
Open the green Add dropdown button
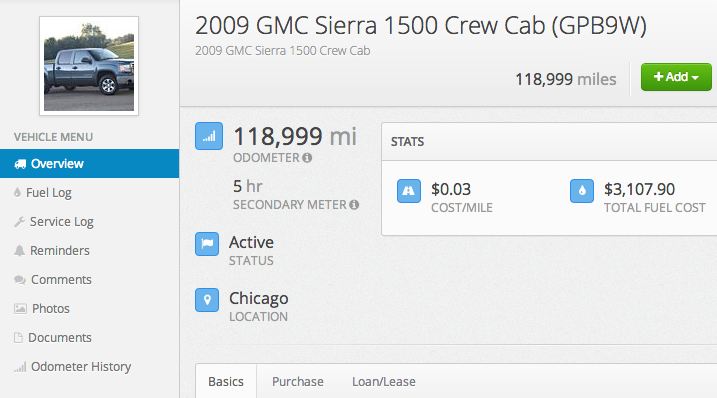pos(676,77)
